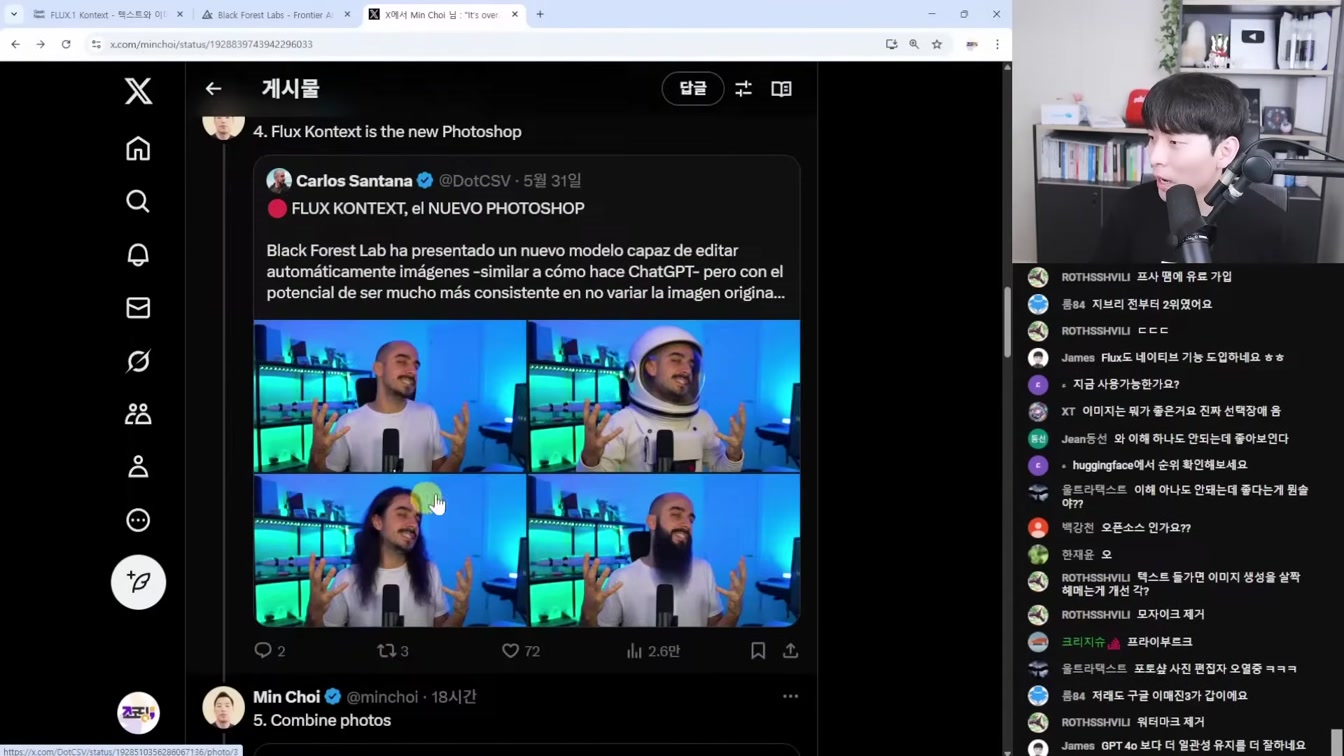Open Chrome profile avatar icon
The image size is (1344, 756).
[x=971, y=44]
